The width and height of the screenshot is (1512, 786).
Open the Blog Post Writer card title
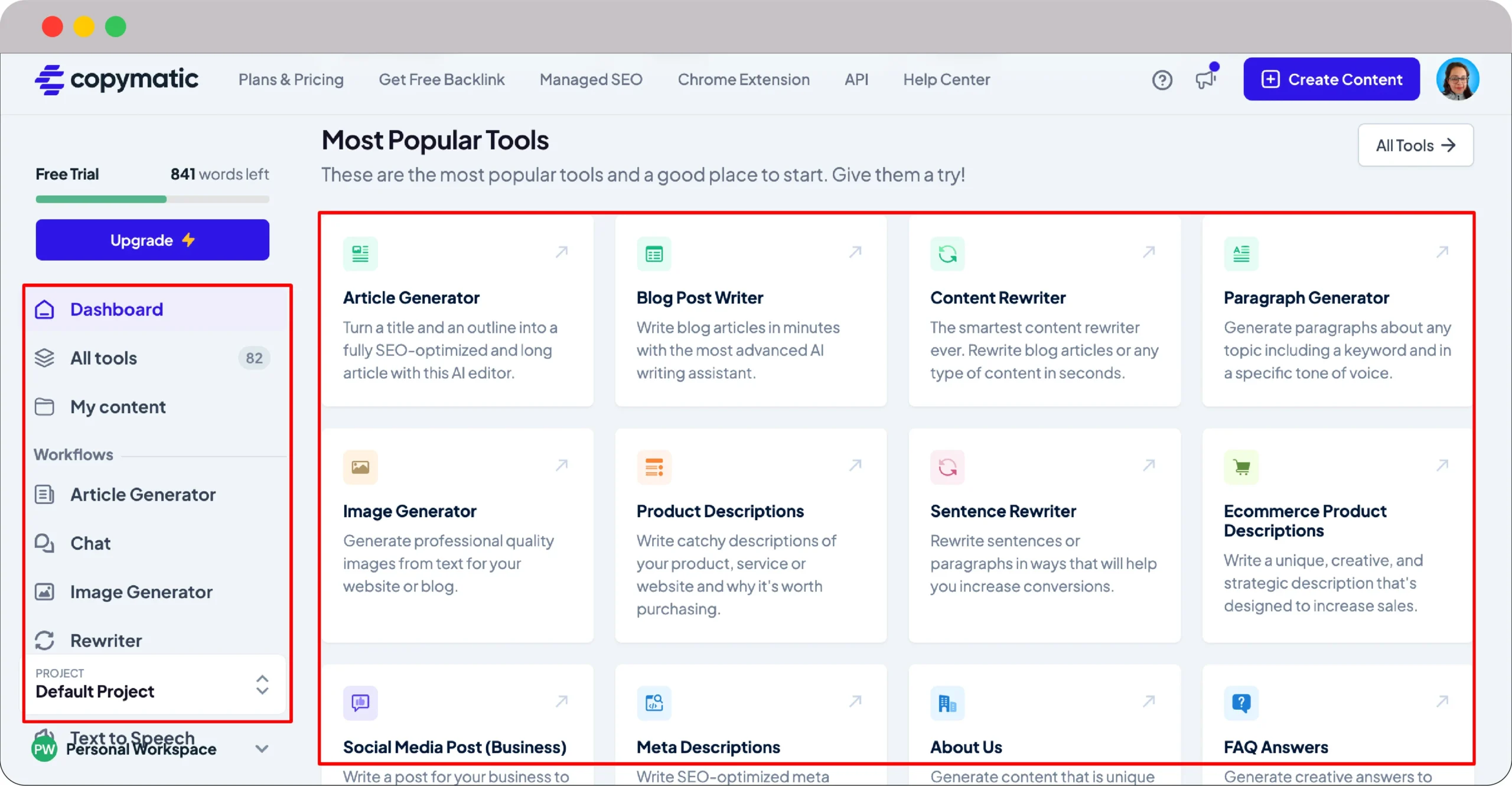tap(699, 298)
